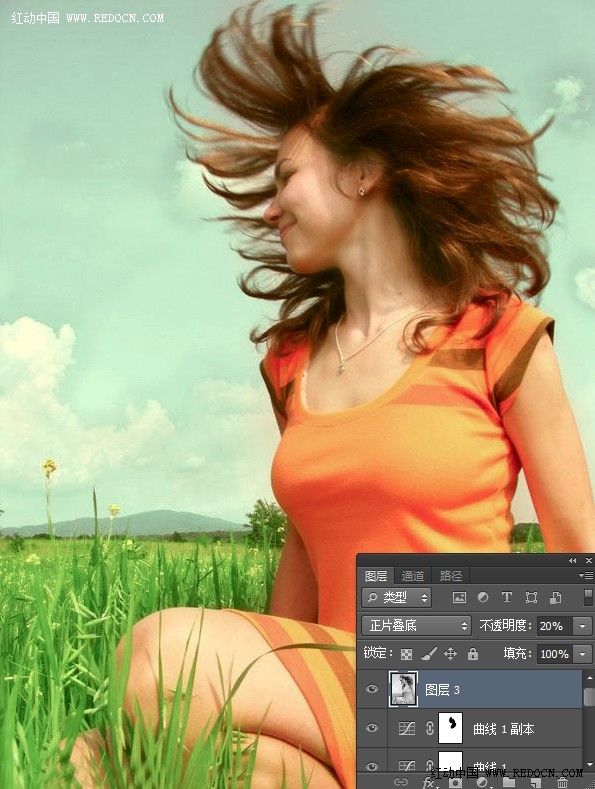Viewport: 595px width, 789px height.
Task: Click the link layers chain icon
Action: 401,782
